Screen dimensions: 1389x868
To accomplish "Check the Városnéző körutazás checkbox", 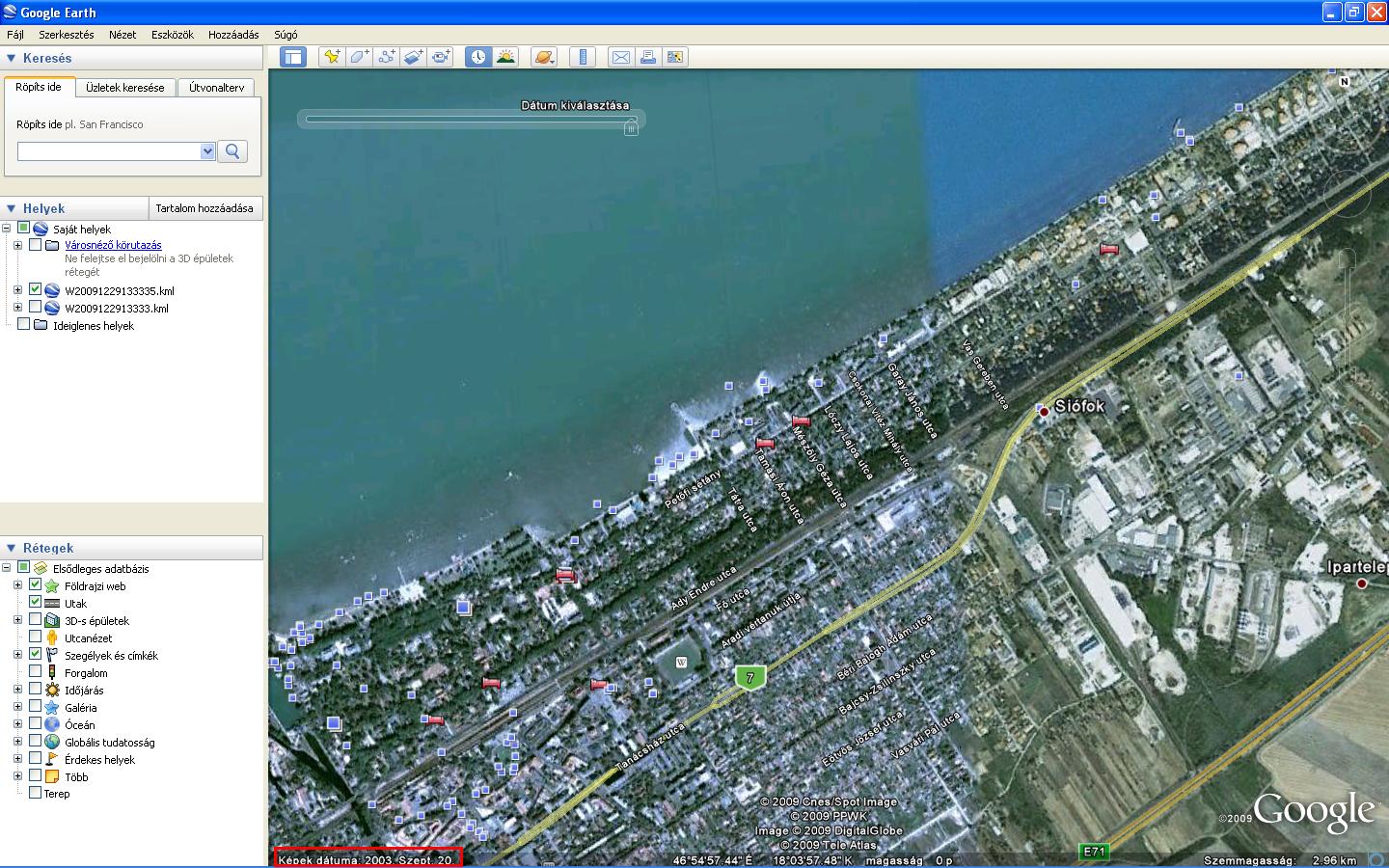I will [x=36, y=245].
